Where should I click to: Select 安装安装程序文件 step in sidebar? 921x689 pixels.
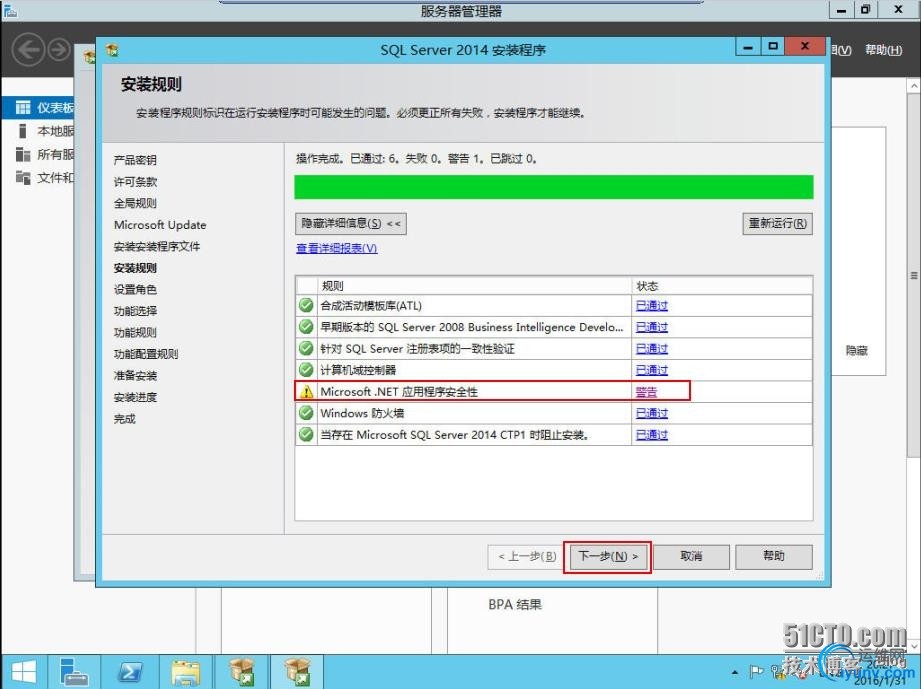(157, 247)
